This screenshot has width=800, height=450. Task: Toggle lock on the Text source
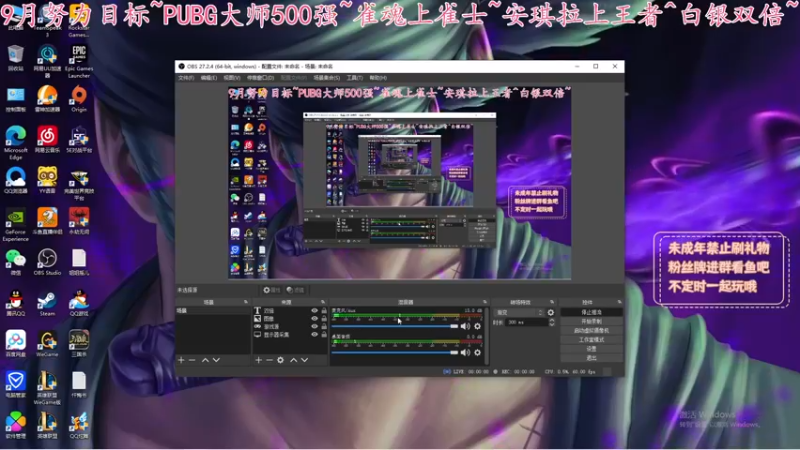point(324,311)
